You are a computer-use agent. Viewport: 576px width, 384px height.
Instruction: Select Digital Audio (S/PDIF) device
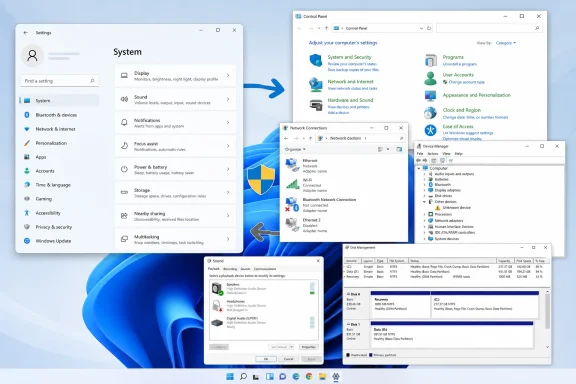click(263, 322)
